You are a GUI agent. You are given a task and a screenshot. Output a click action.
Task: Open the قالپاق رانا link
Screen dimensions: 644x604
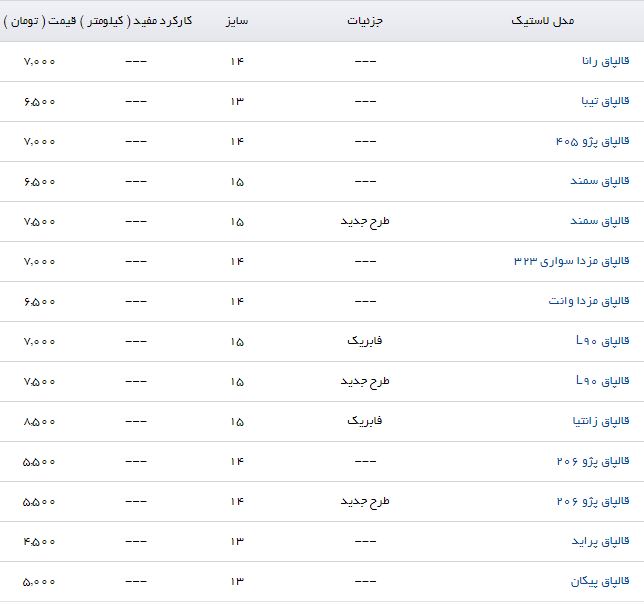pos(605,61)
